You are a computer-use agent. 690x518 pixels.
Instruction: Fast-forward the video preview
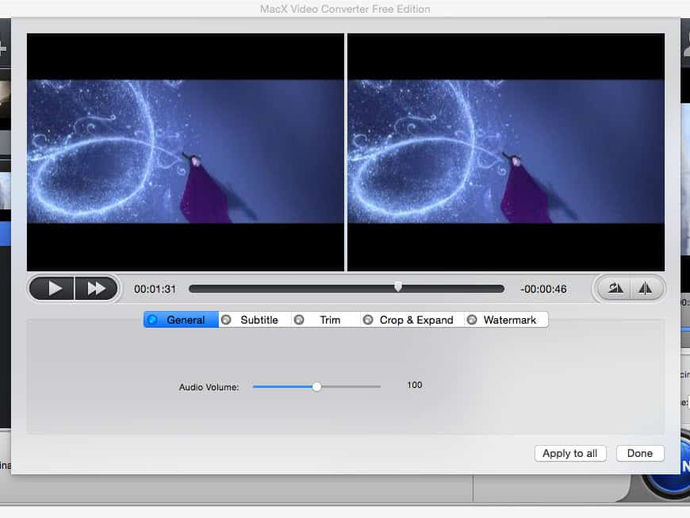96,289
